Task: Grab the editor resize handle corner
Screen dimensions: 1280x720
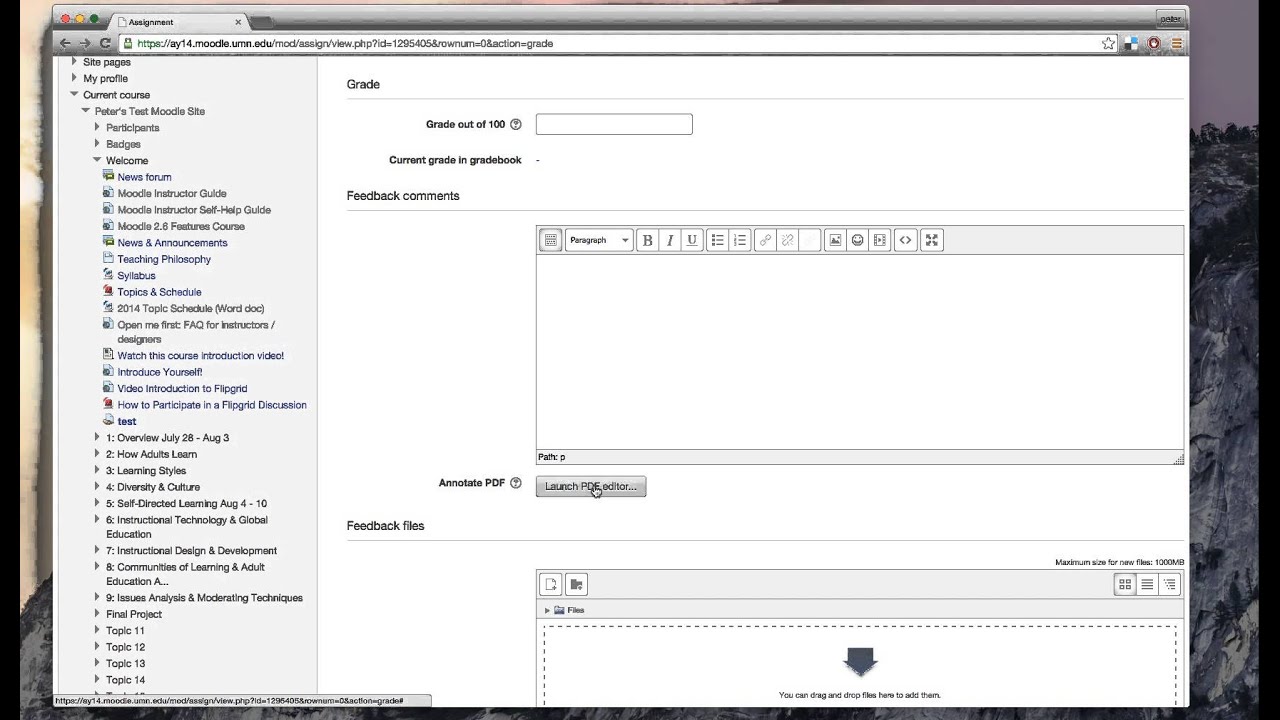Action: [1179, 459]
